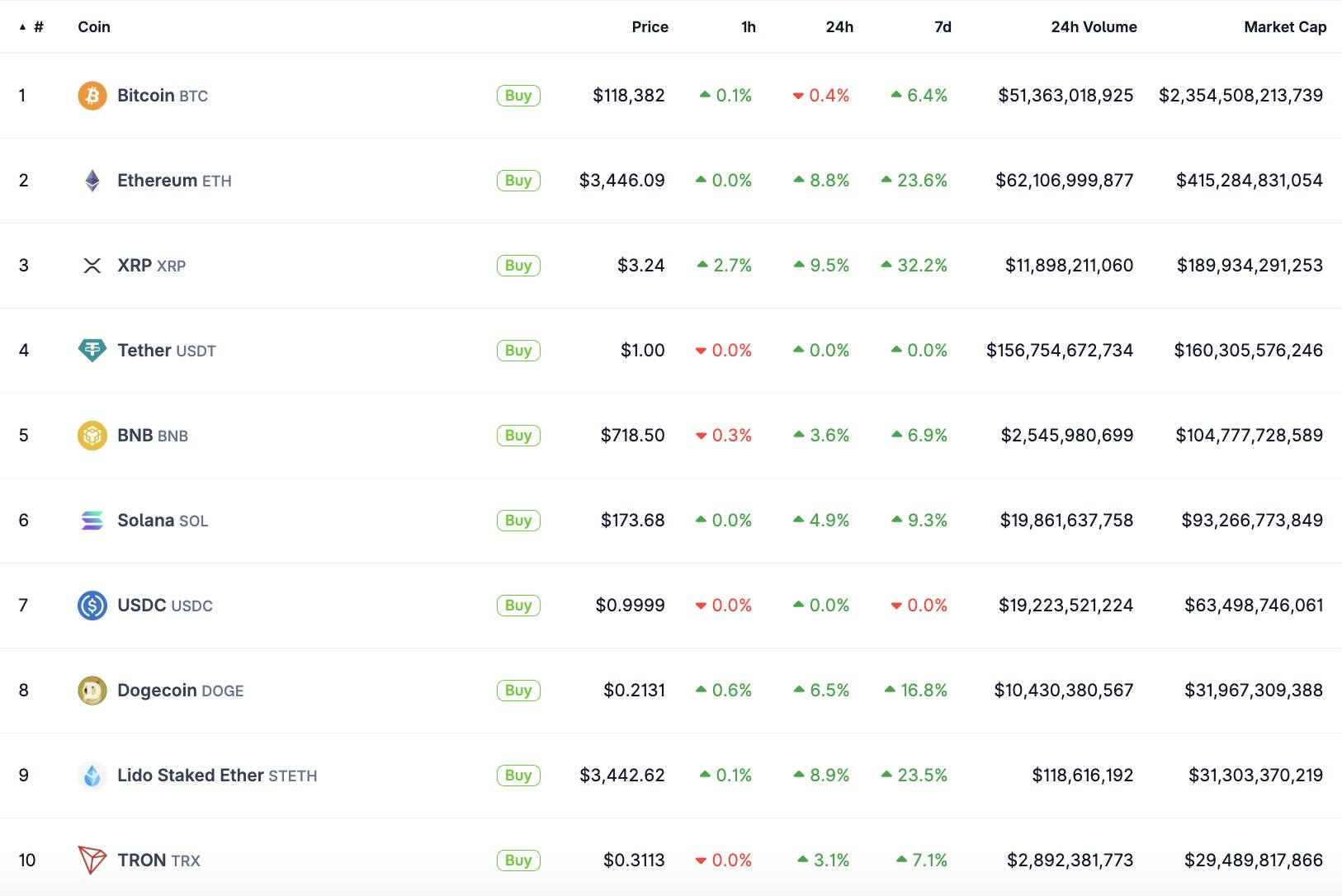This screenshot has width=1342, height=896.
Task: Click Buy next to XRP
Action: click(518, 266)
